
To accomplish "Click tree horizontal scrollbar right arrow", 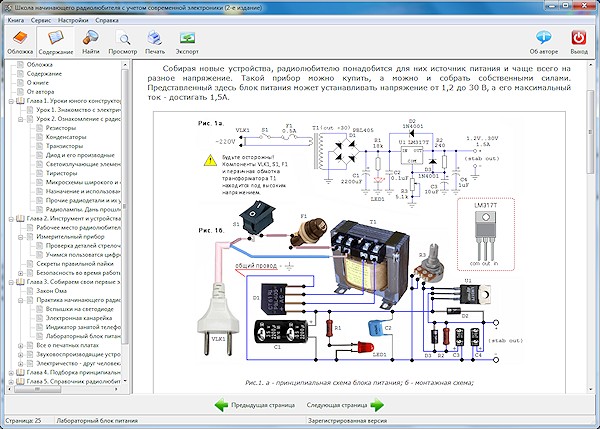I will [116, 389].
